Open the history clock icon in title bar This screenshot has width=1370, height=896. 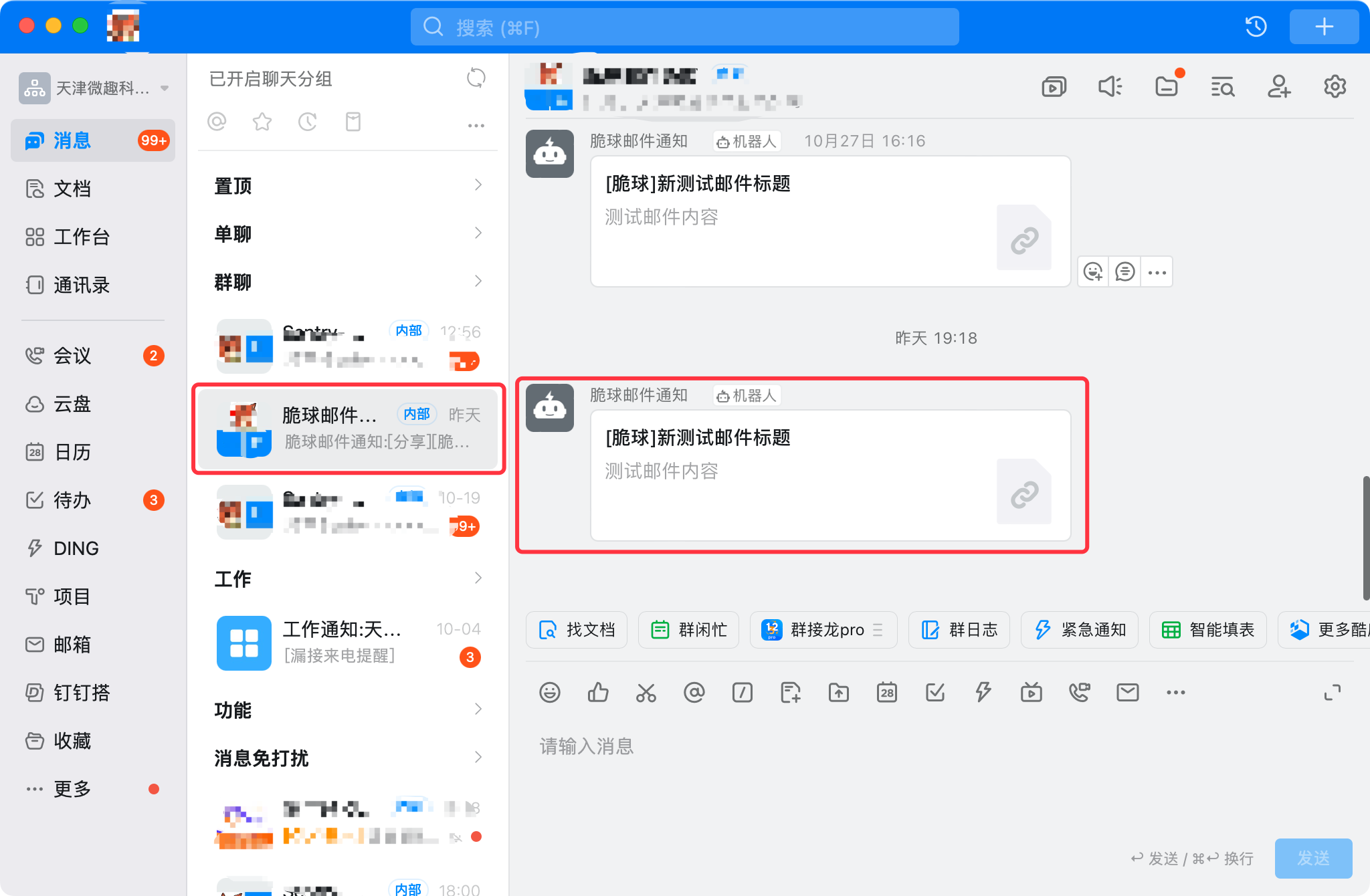1256,27
